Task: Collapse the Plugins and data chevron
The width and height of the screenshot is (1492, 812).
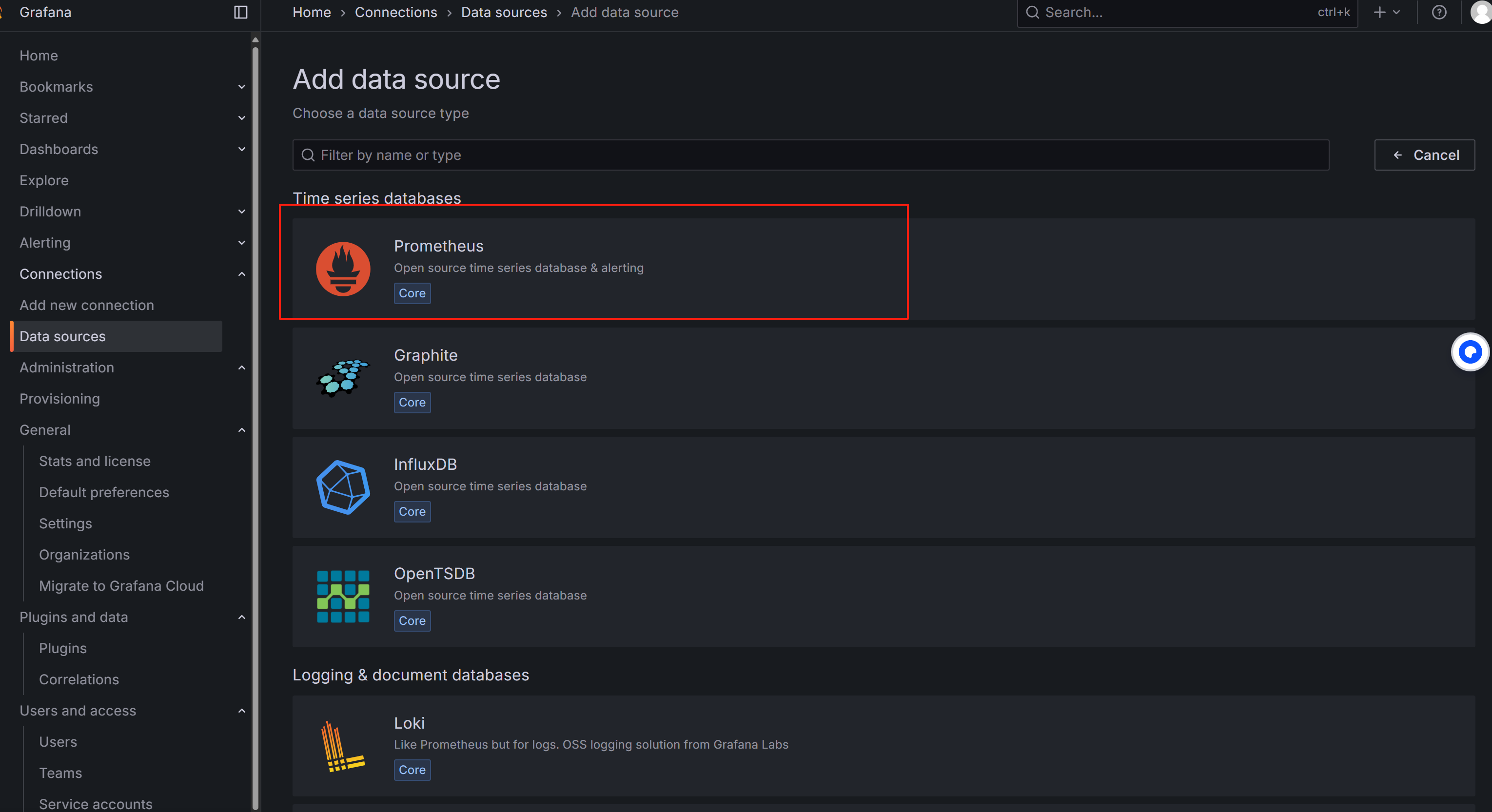Action: [x=241, y=617]
